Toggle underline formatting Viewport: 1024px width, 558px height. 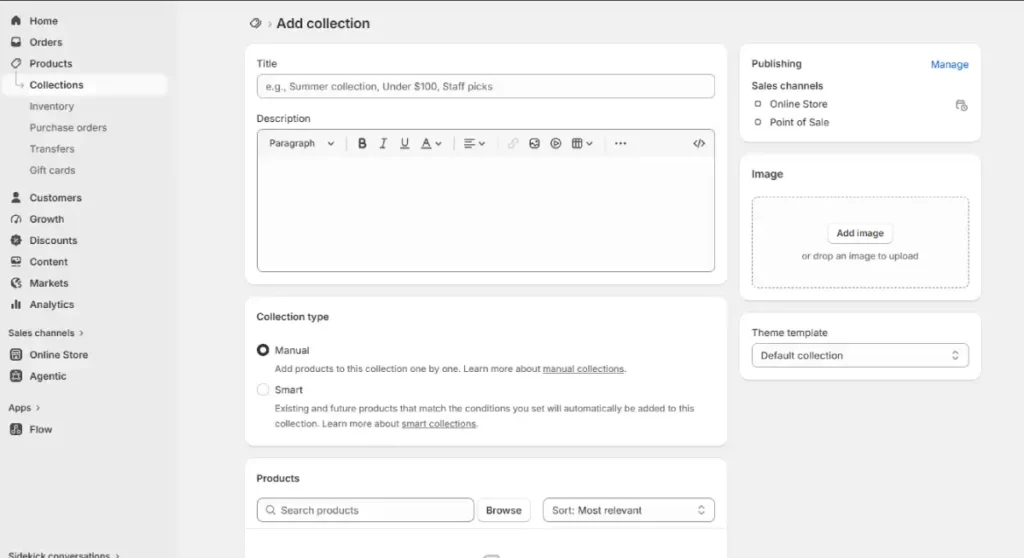click(x=404, y=144)
